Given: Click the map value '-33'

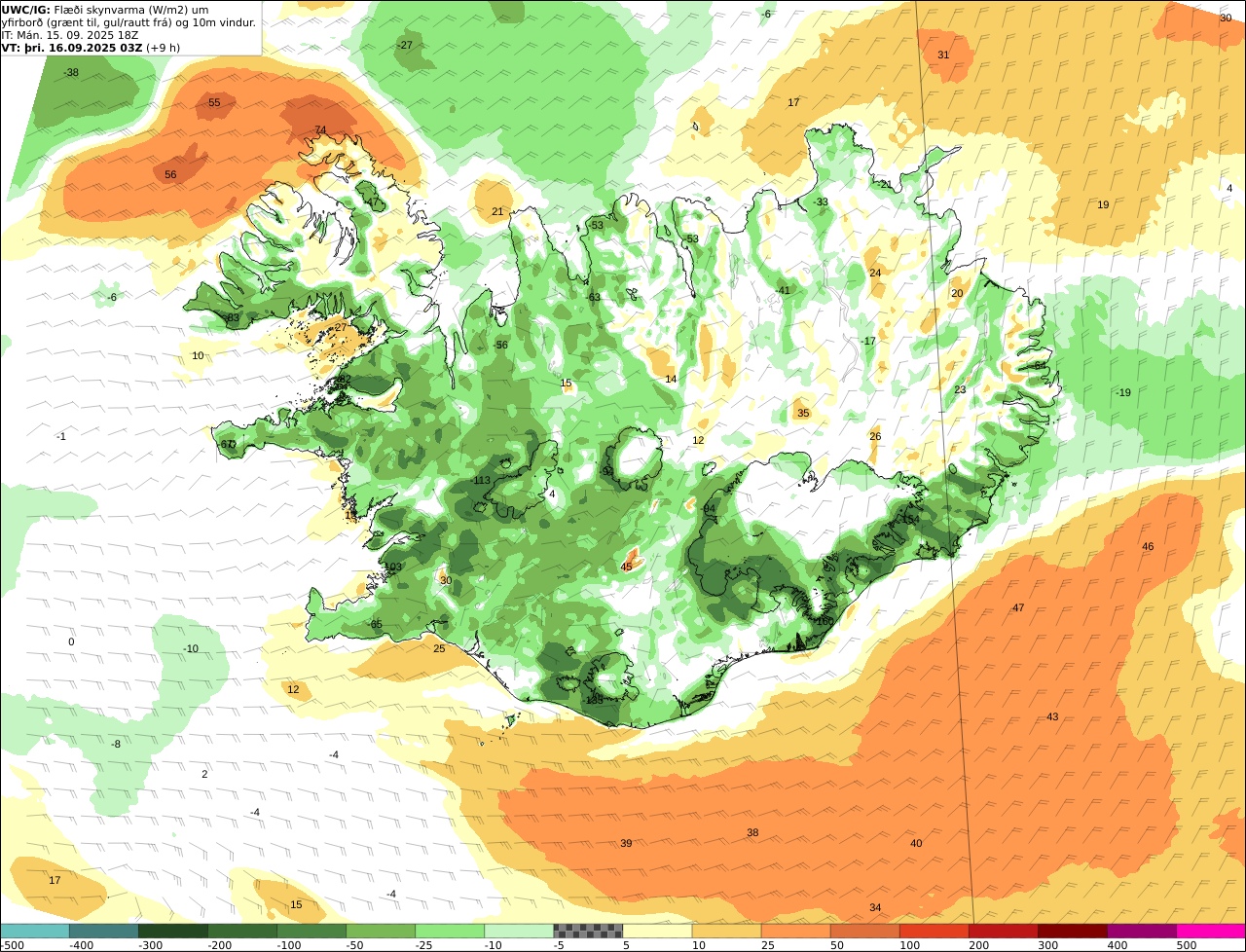Looking at the screenshot, I should click(821, 202).
